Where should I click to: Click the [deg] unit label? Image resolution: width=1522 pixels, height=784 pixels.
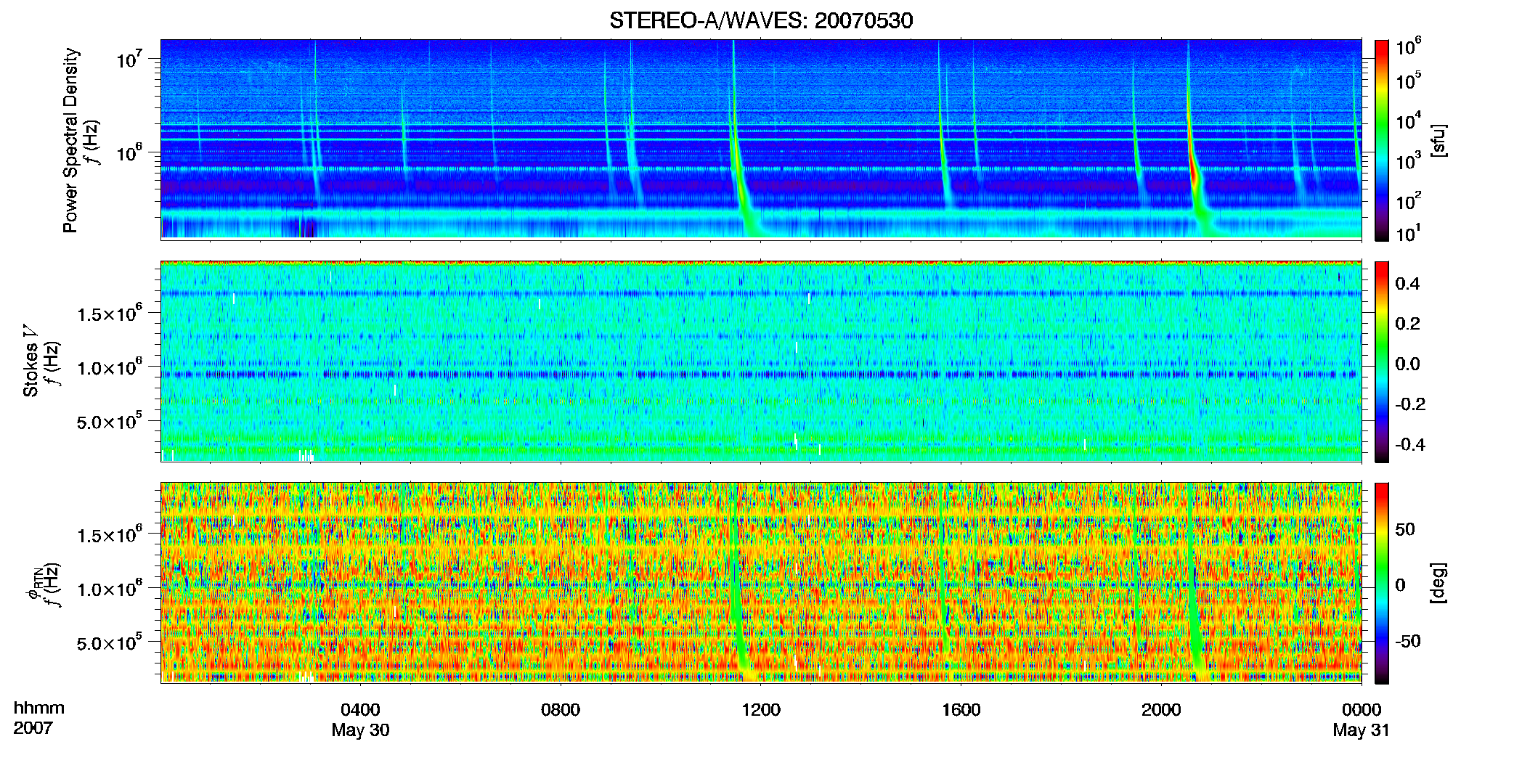pos(1438,583)
